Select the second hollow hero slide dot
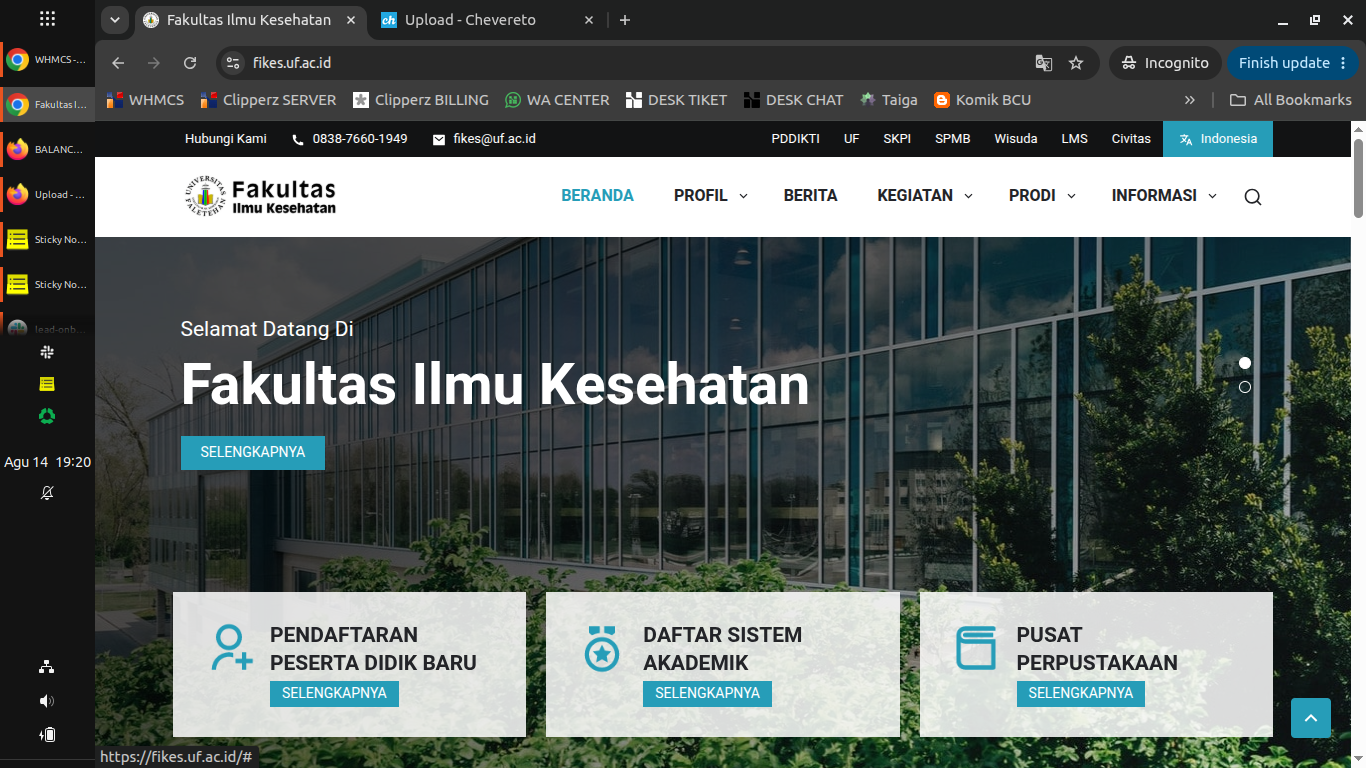The height and width of the screenshot is (768, 1366). (x=1245, y=387)
